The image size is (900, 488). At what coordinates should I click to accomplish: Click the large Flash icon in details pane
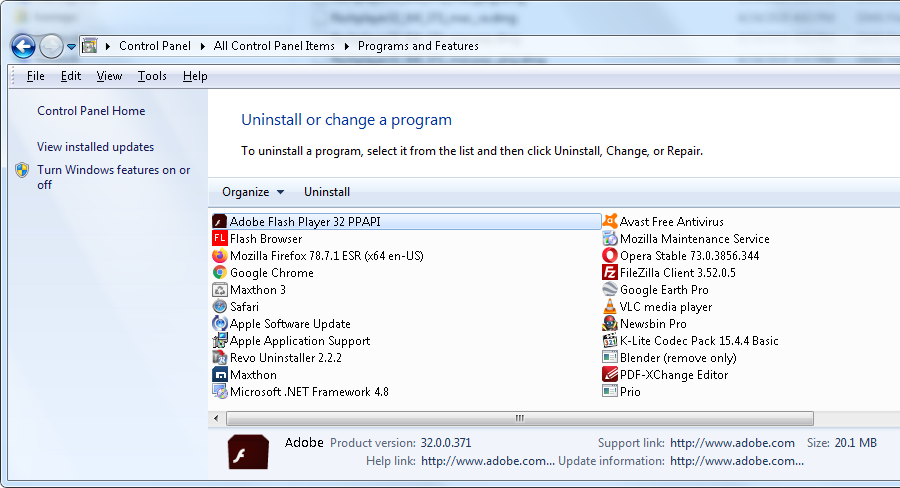coord(248,452)
